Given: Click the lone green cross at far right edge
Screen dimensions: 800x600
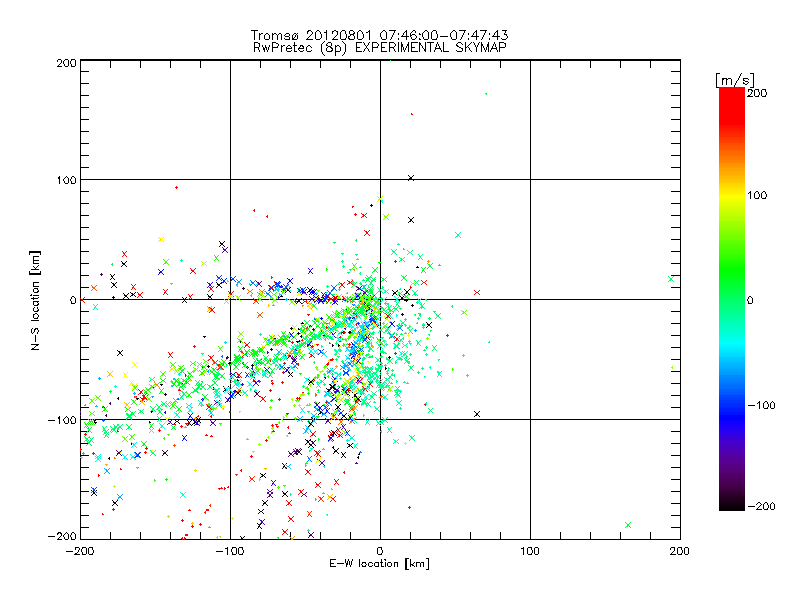Looking at the screenshot, I should 671,279.
